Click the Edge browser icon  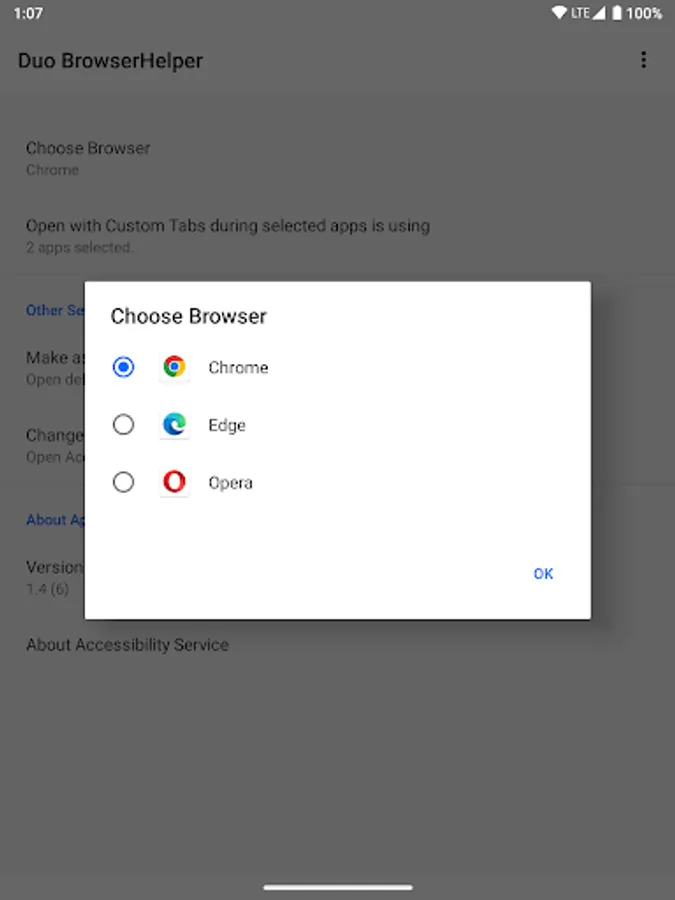[x=174, y=425]
